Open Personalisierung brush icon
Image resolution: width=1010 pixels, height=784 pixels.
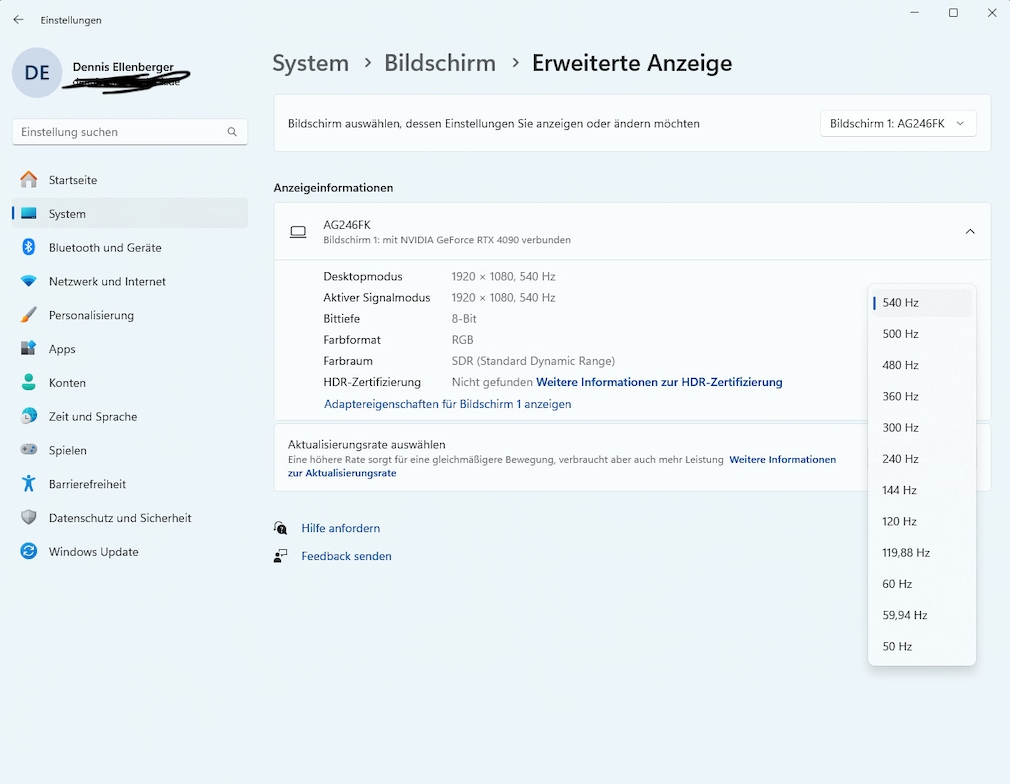pos(29,315)
